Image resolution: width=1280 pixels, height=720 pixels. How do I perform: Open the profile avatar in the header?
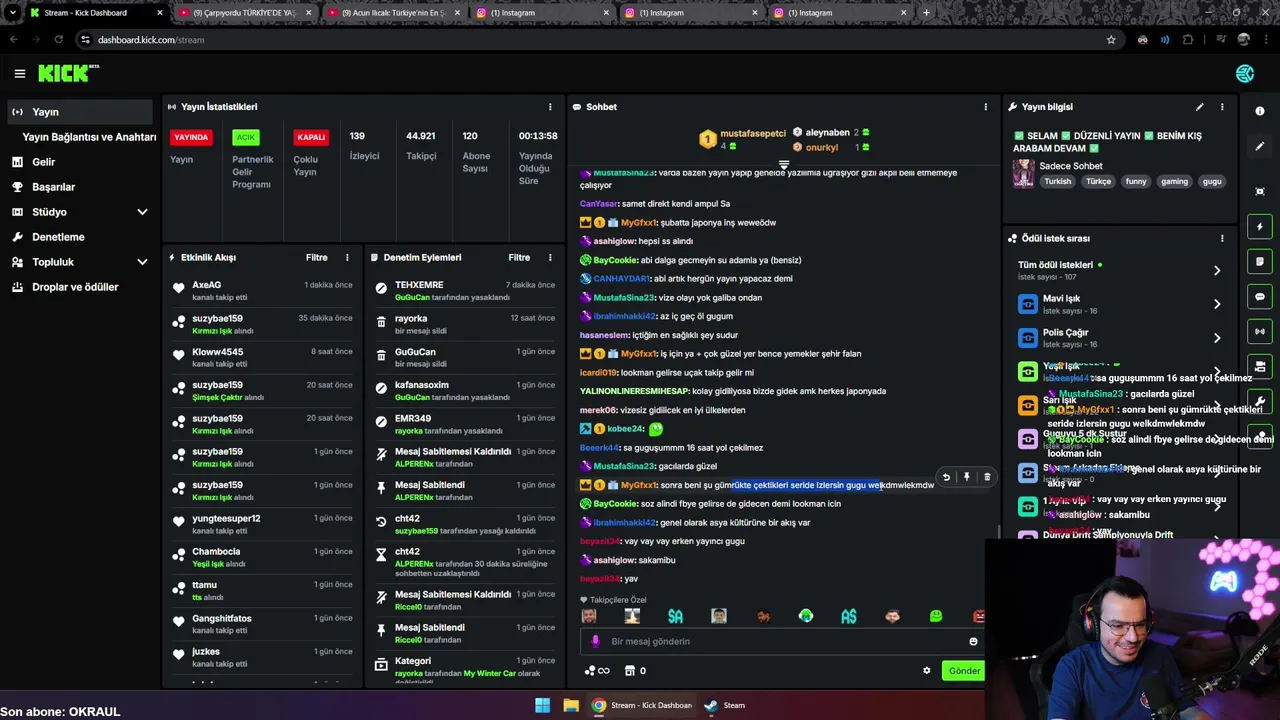point(1245,73)
